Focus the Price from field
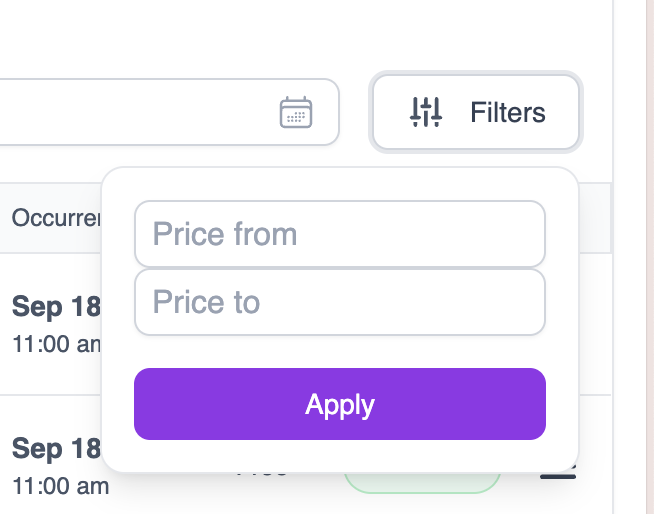Viewport: 654px width, 514px height. 340,234
